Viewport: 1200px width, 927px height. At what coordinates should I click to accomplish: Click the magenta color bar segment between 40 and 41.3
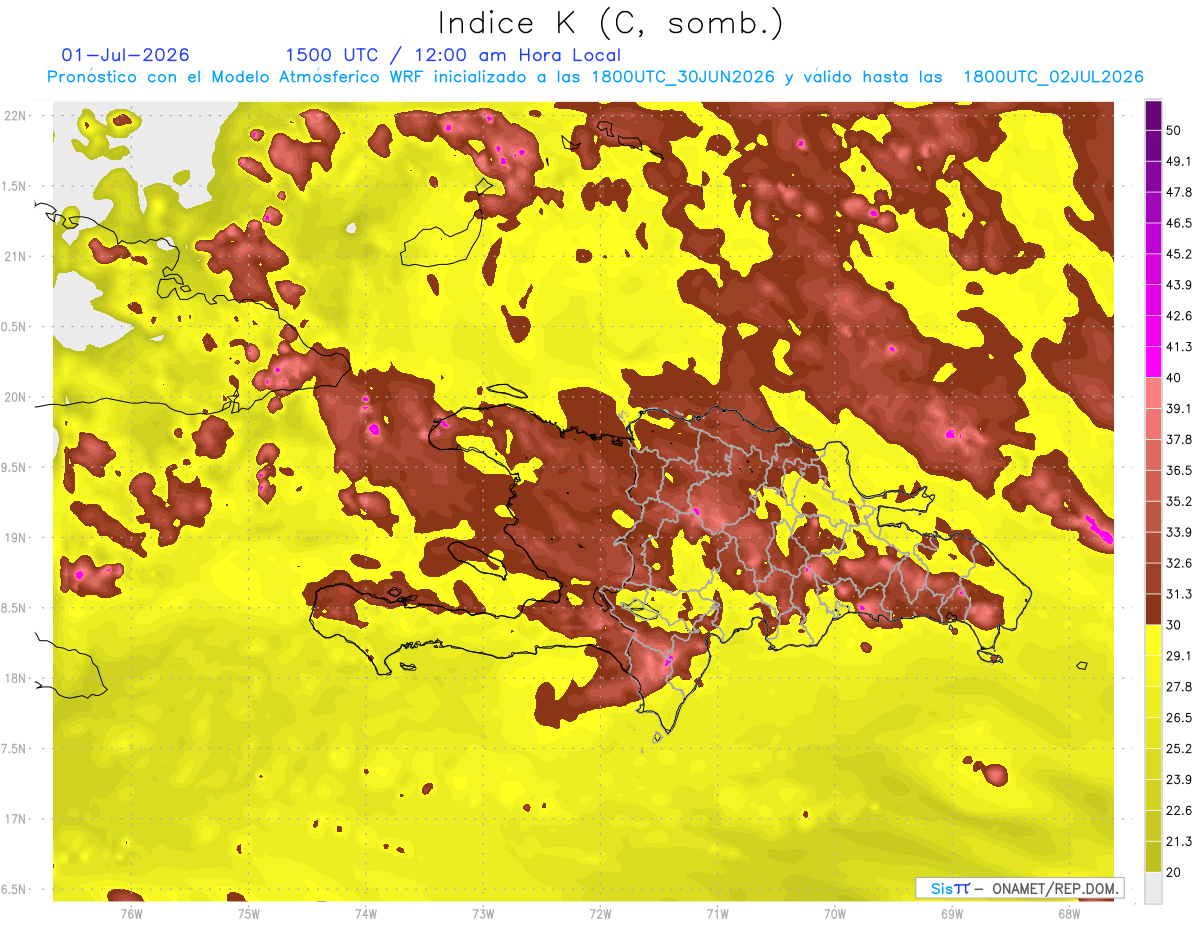pyautogui.click(x=1153, y=362)
